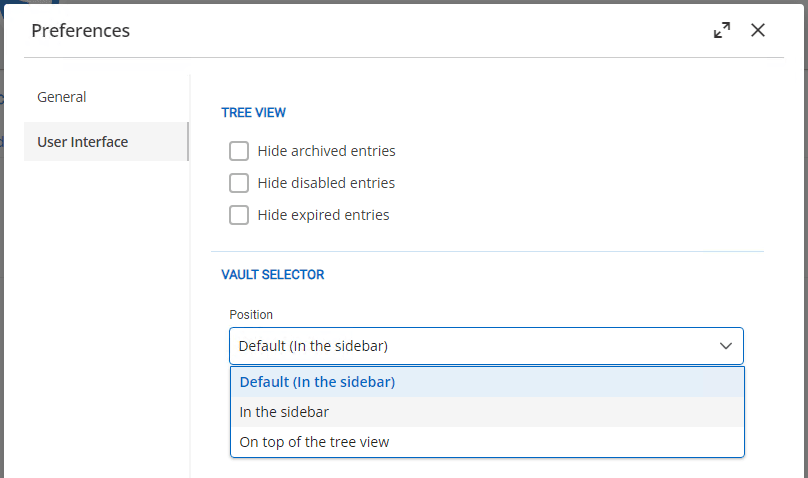Check the Hide expired entries option
808x478 pixels.
click(239, 215)
